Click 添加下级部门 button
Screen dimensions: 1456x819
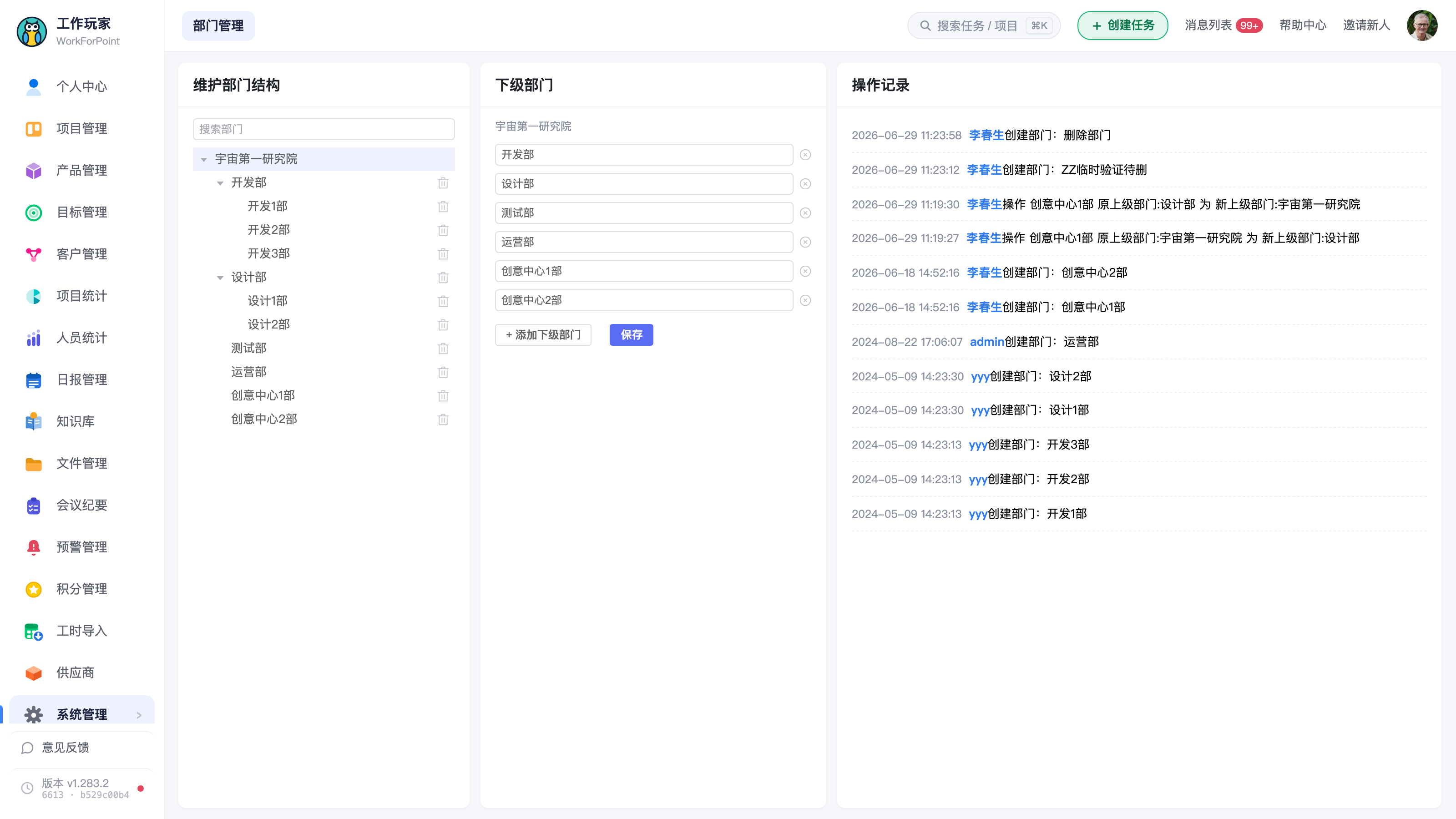pyautogui.click(x=543, y=334)
